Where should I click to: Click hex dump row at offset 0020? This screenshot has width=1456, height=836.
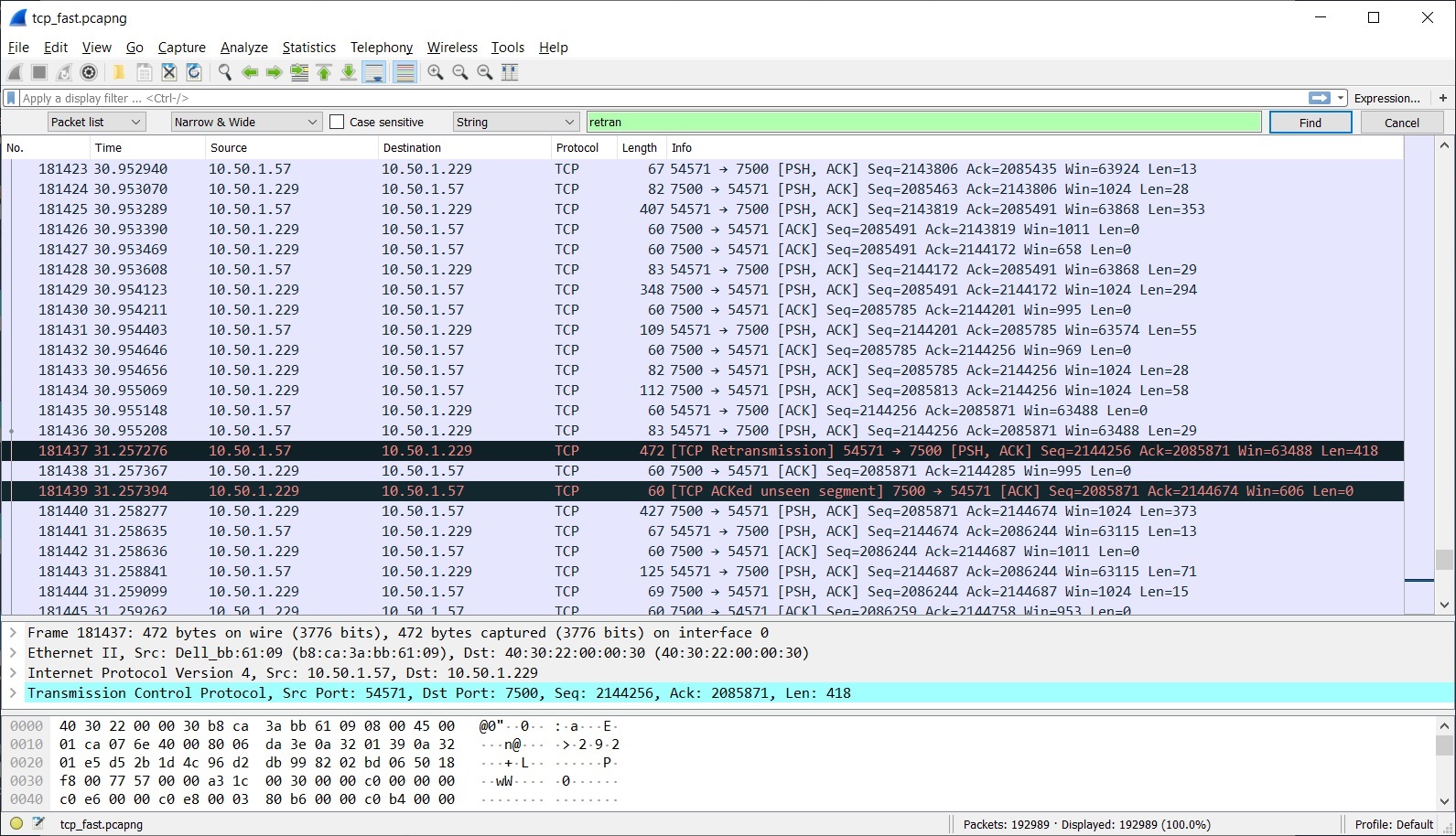pyautogui.click(x=315, y=763)
